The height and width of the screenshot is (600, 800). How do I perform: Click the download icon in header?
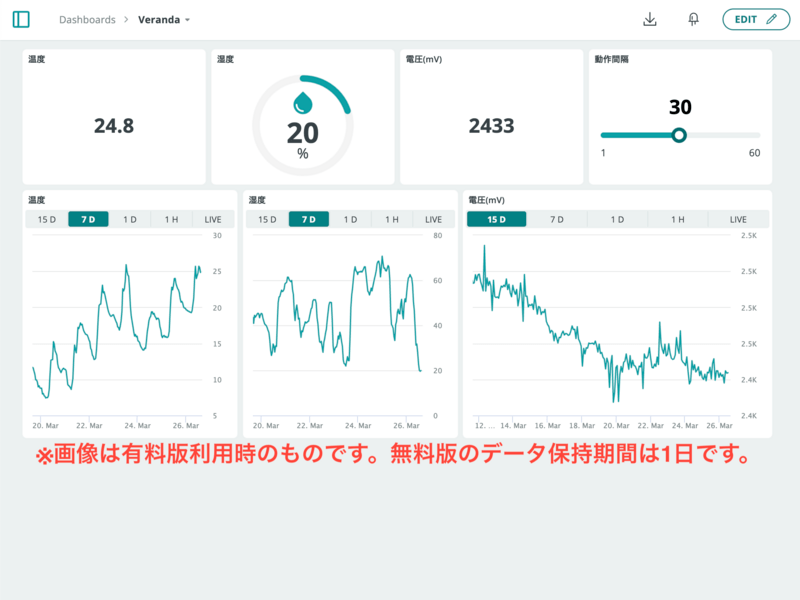(x=650, y=19)
